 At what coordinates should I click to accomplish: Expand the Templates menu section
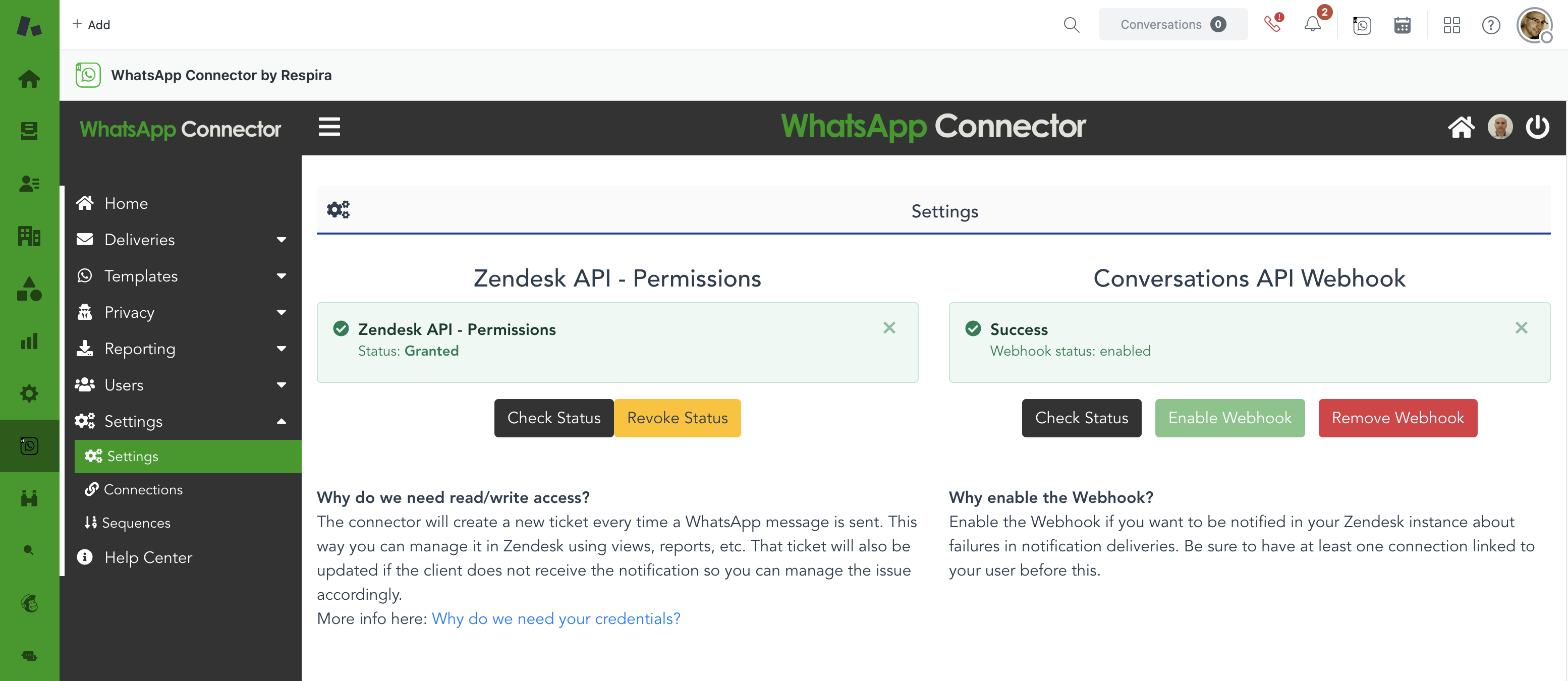click(x=141, y=276)
